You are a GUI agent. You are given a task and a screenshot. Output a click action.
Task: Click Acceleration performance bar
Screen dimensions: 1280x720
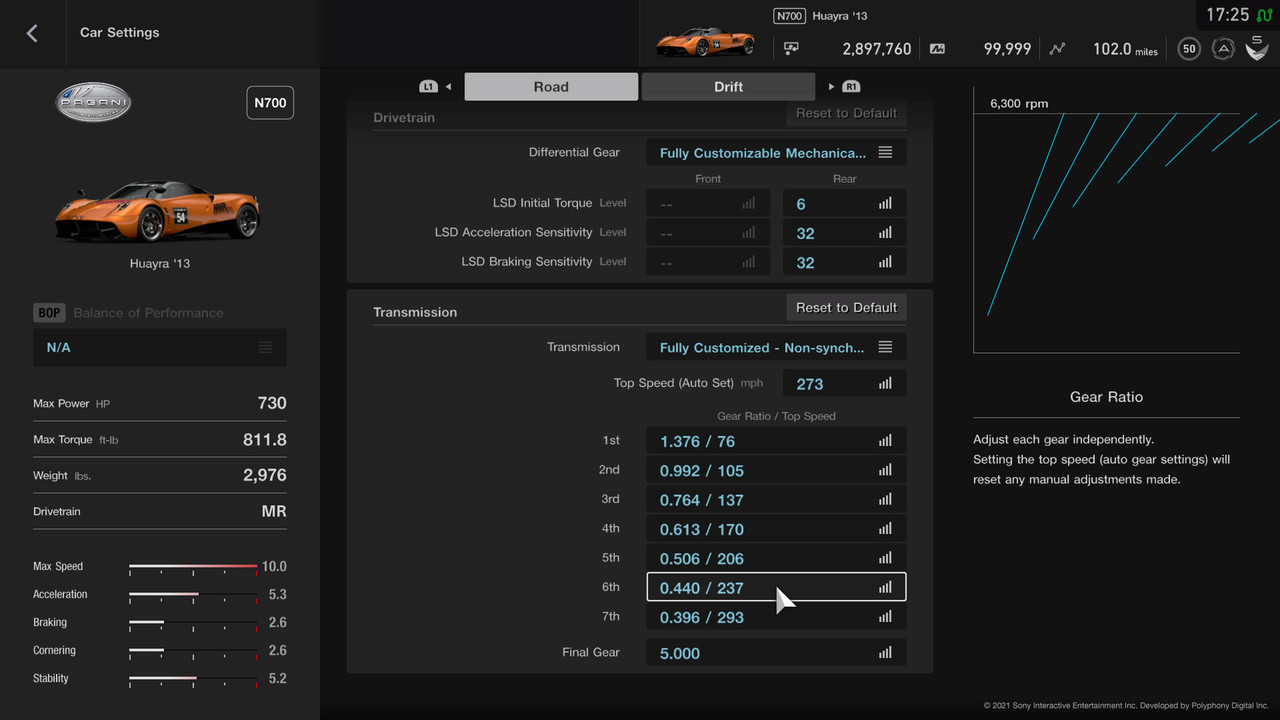tap(193, 595)
